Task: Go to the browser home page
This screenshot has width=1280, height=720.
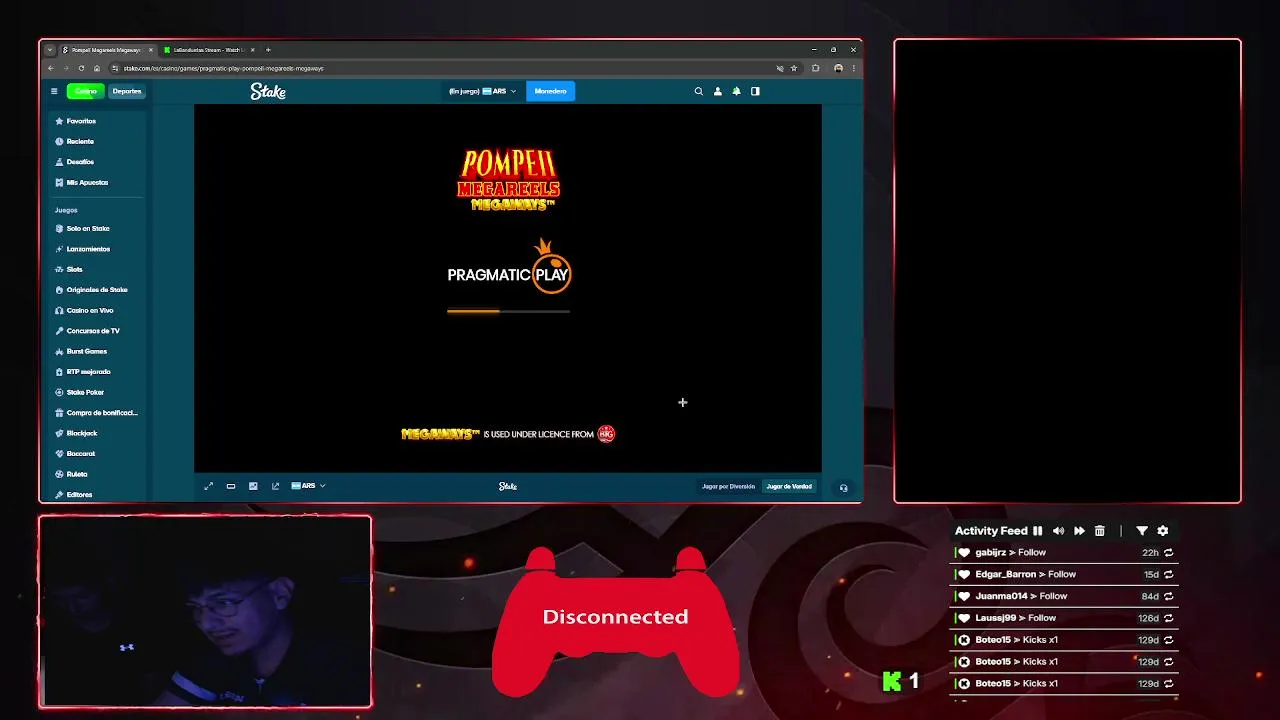Action: pos(97,68)
